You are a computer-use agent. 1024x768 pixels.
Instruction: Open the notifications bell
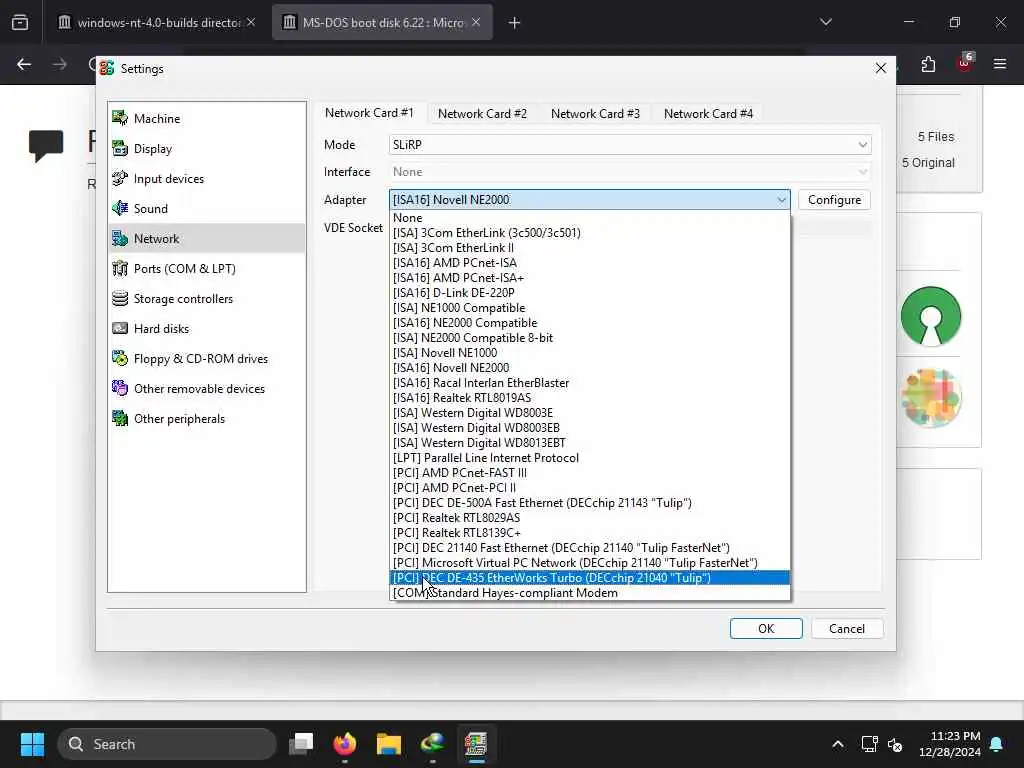pos(997,744)
